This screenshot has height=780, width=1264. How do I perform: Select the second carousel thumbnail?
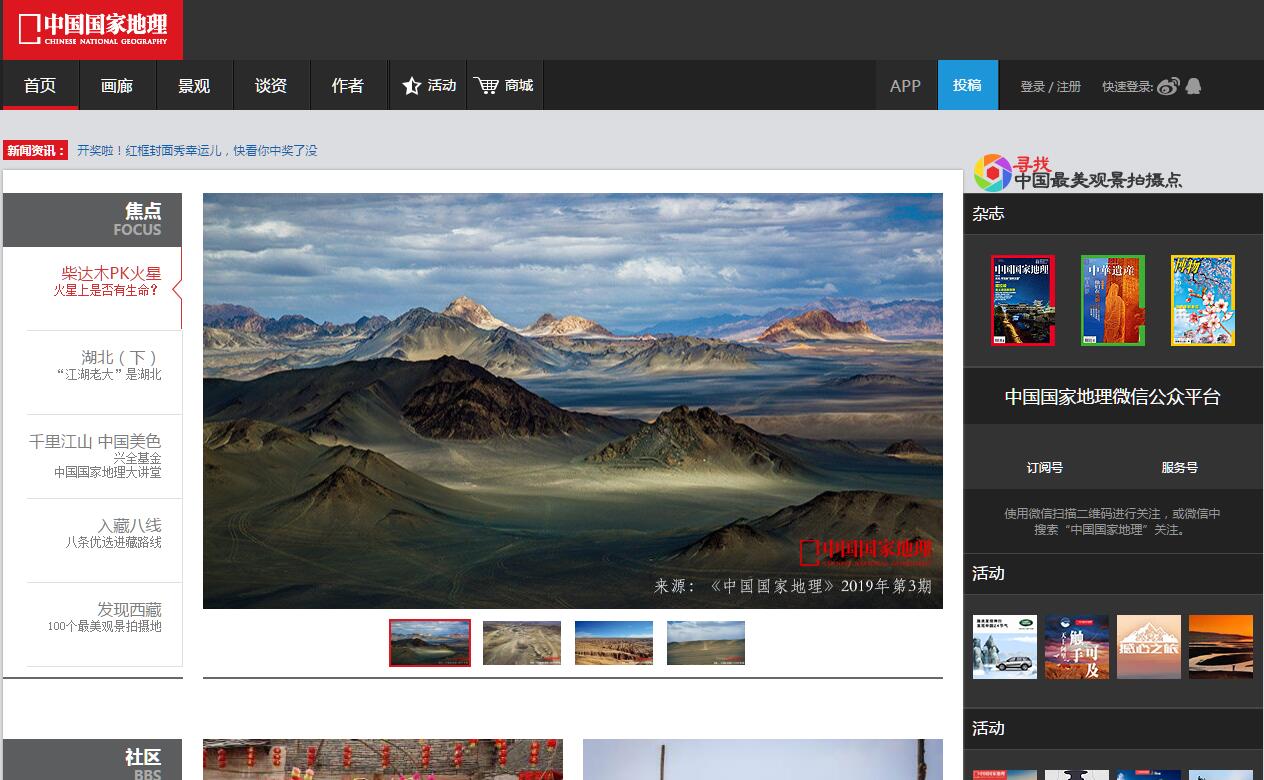coord(521,643)
